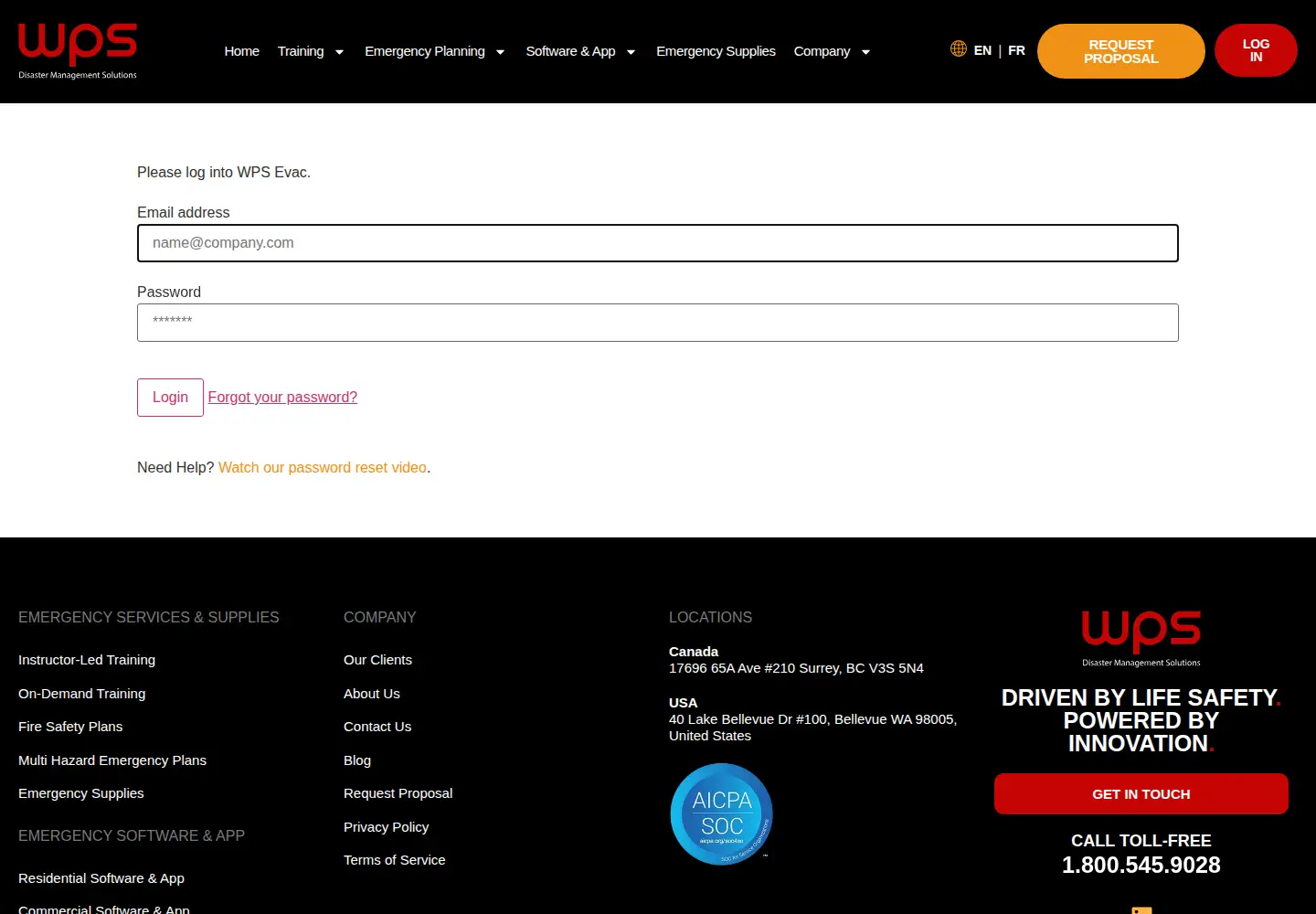Open the Forgot your password link
This screenshot has height=914, width=1316.
click(x=282, y=398)
